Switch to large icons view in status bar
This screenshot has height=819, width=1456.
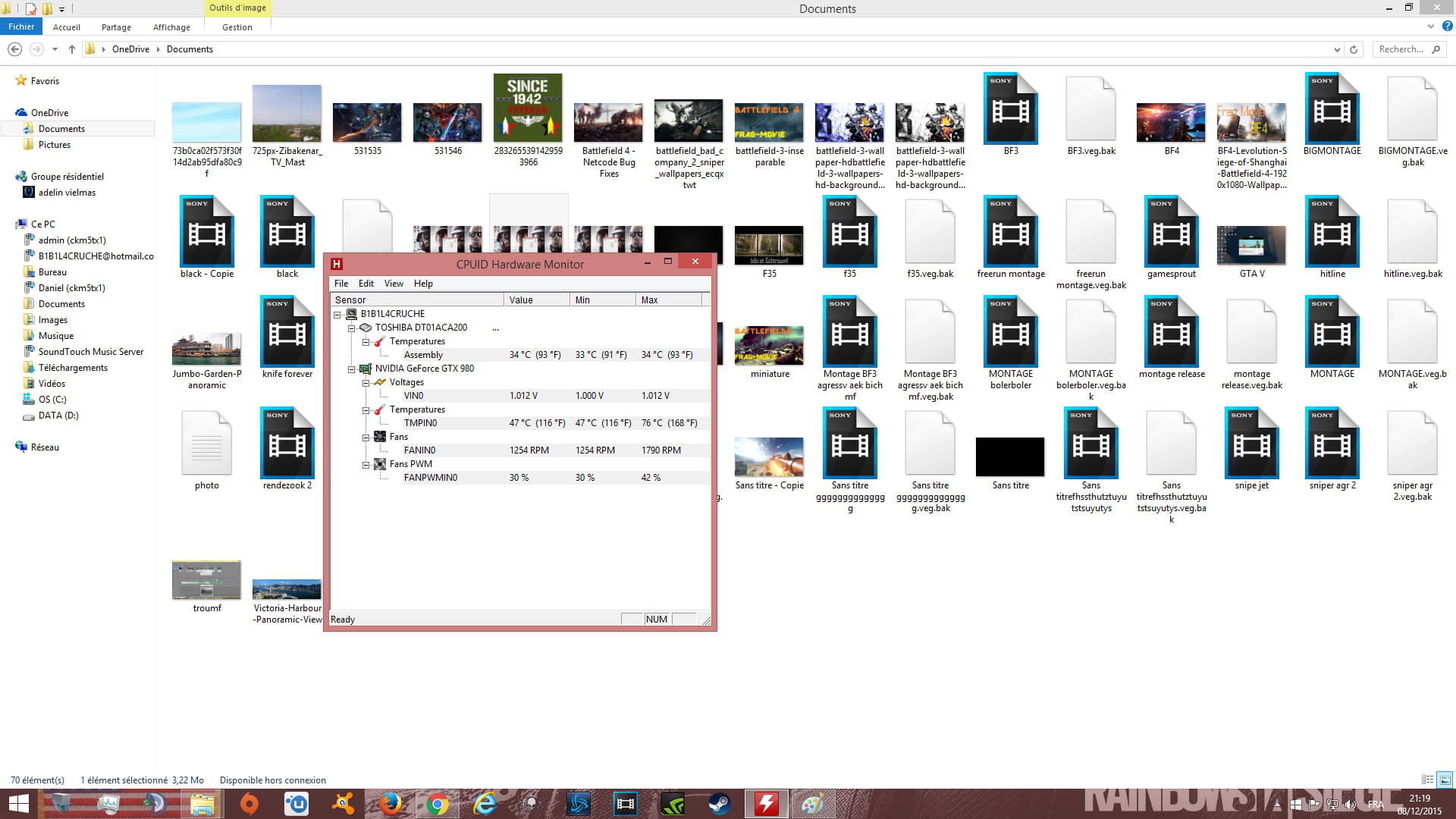pyautogui.click(x=1445, y=780)
